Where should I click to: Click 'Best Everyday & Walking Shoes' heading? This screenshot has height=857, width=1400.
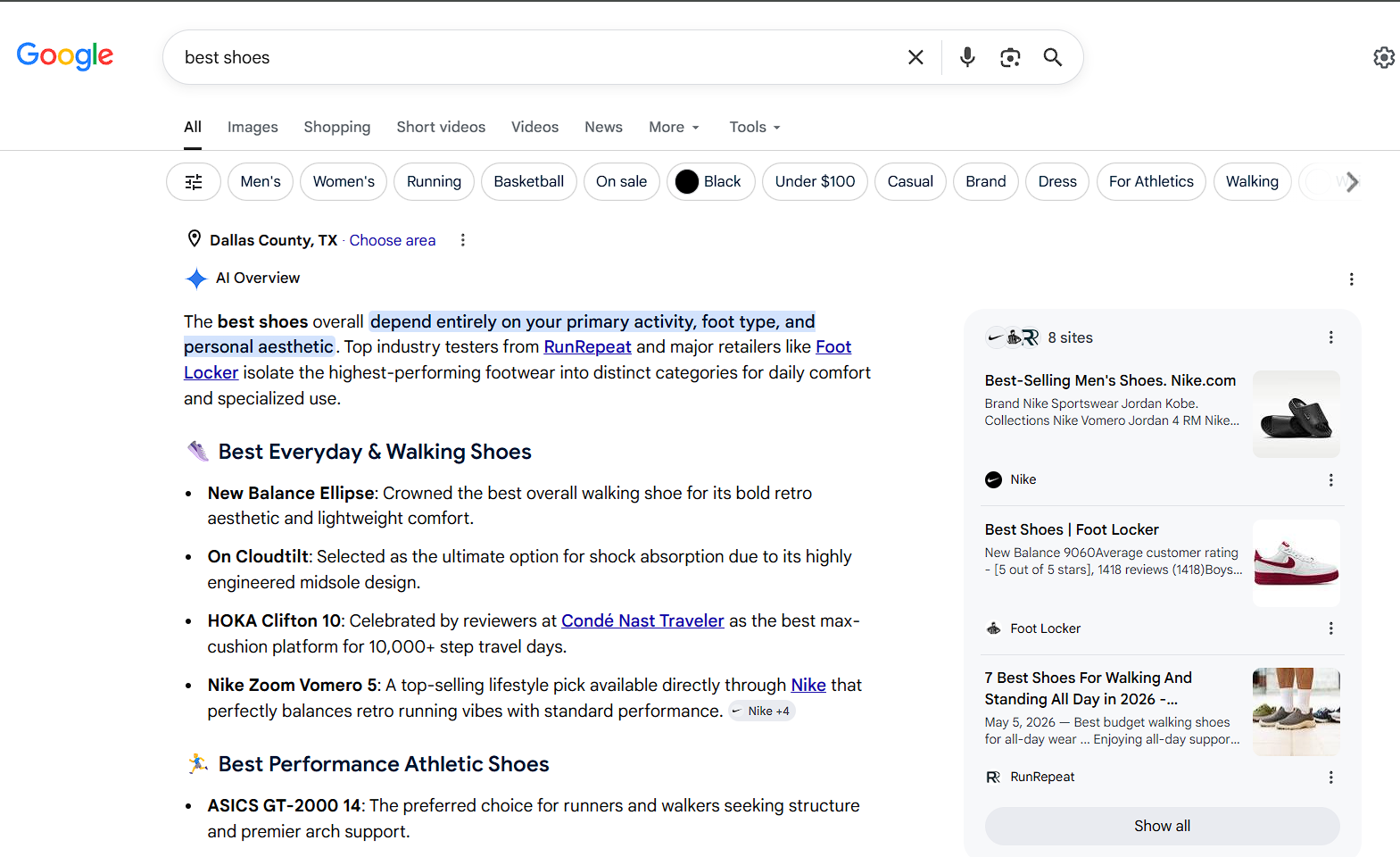[x=375, y=452]
